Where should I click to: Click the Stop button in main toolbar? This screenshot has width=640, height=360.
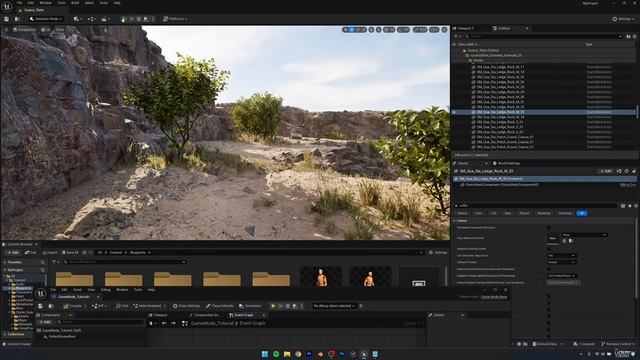(139, 19)
